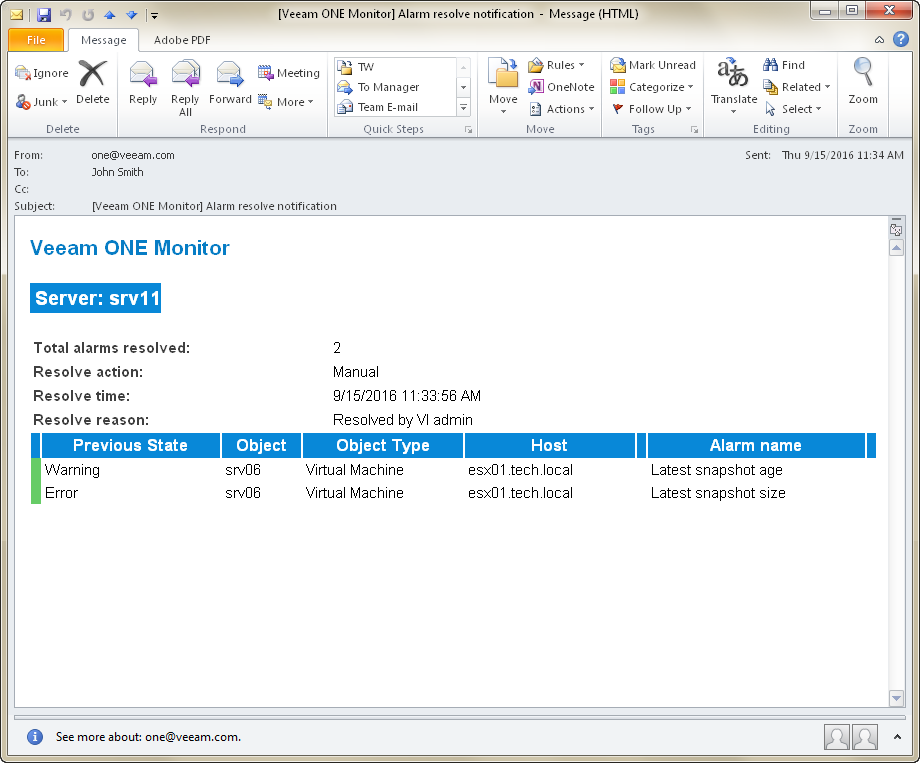This screenshot has width=920, height=763.
Task: Send message to OneNote
Action: click(562, 87)
